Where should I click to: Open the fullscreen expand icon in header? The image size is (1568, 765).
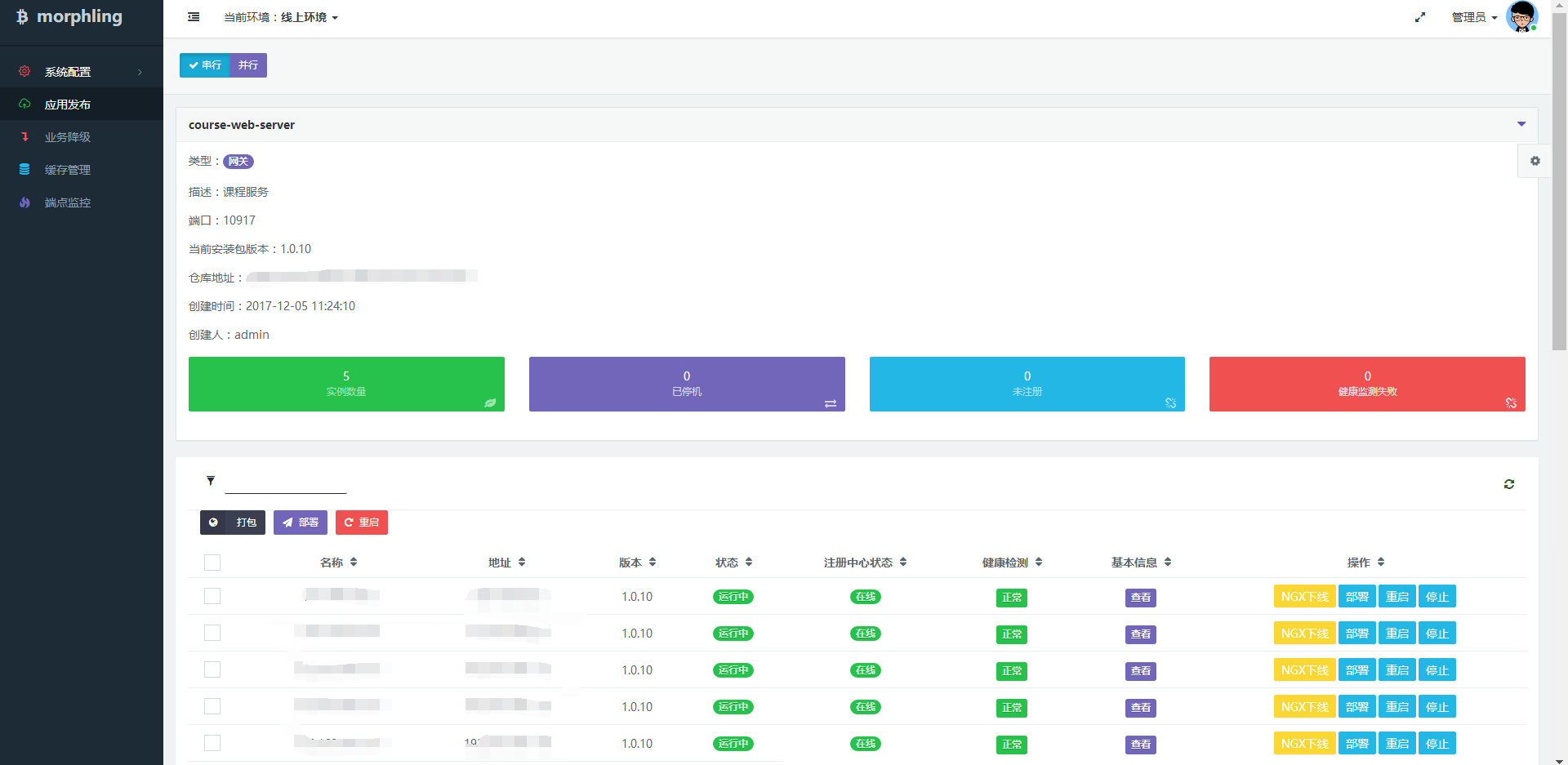[1420, 17]
